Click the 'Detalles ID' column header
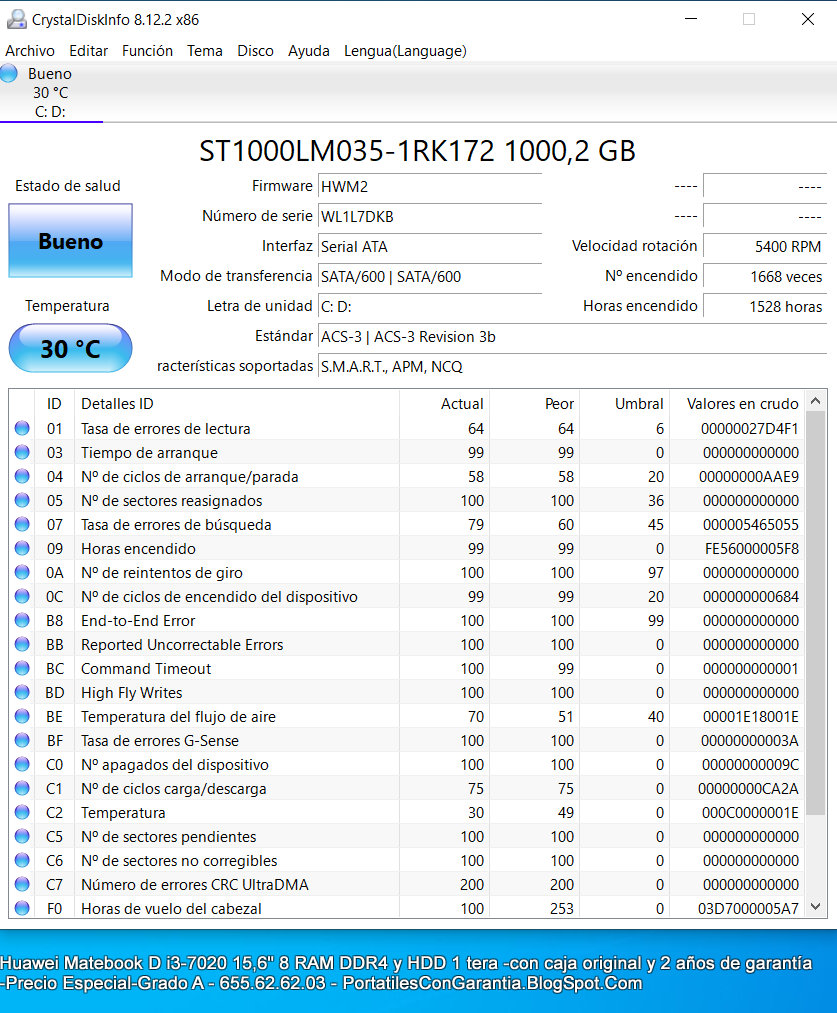This screenshot has height=1013, width=837. pos(236,404)
